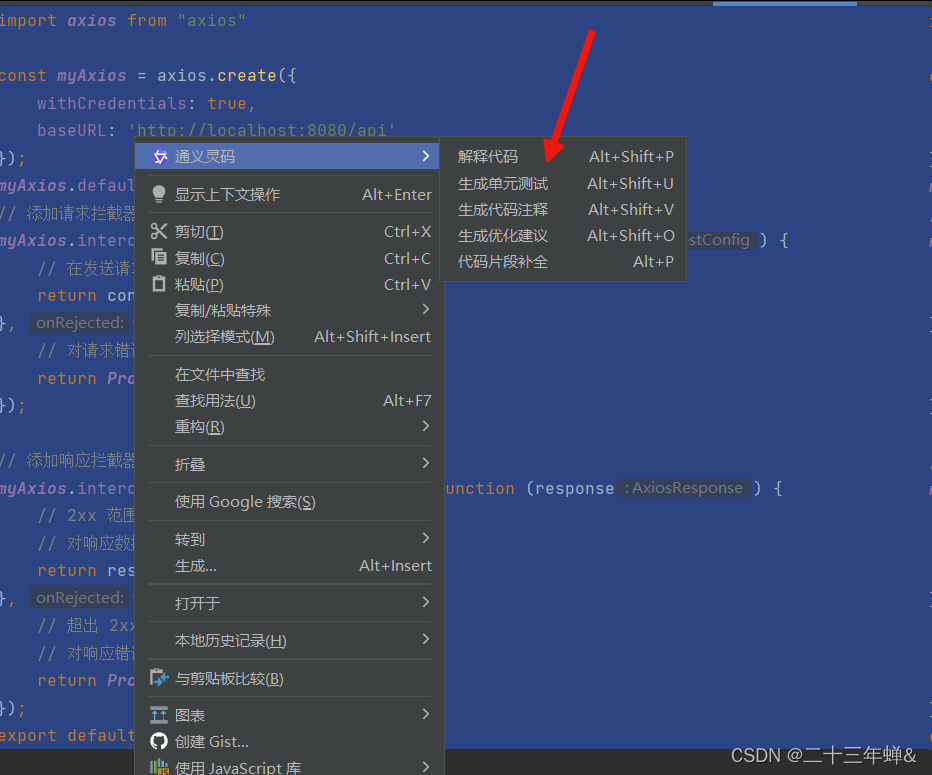Click the export default line
932x775 pixels.
click(x=68, y=735)
